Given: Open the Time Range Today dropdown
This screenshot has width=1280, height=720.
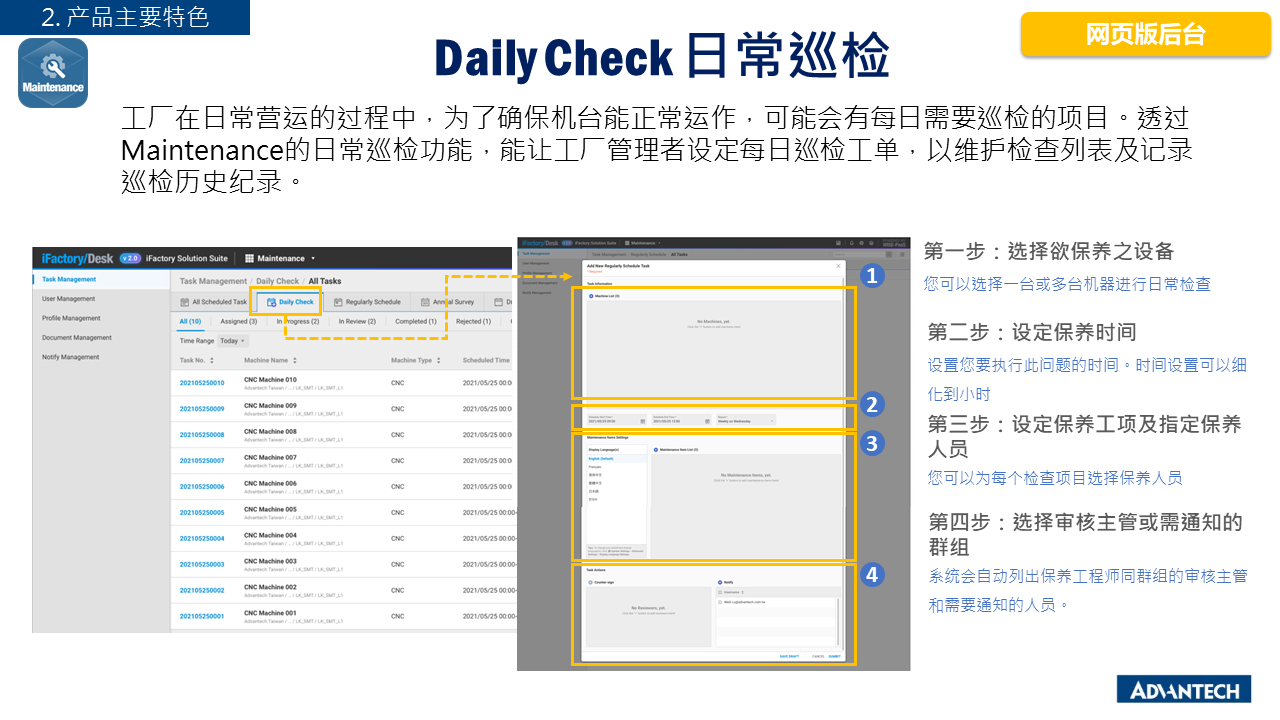Looking at the screenshot, I should tap(233, 341).
